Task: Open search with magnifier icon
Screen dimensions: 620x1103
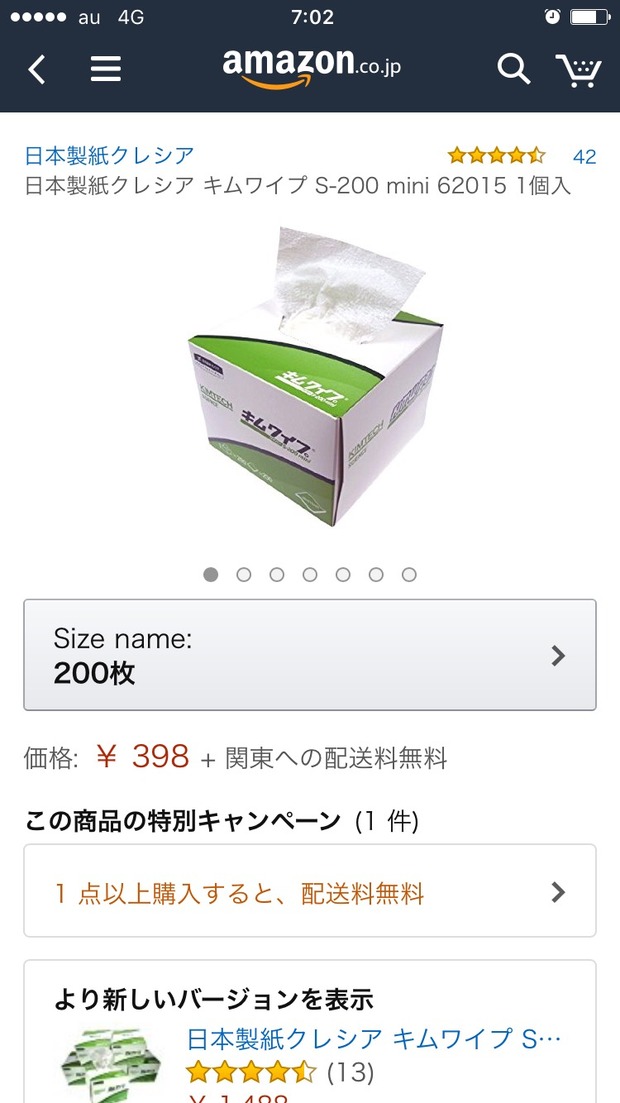Action: coord(514,69)
